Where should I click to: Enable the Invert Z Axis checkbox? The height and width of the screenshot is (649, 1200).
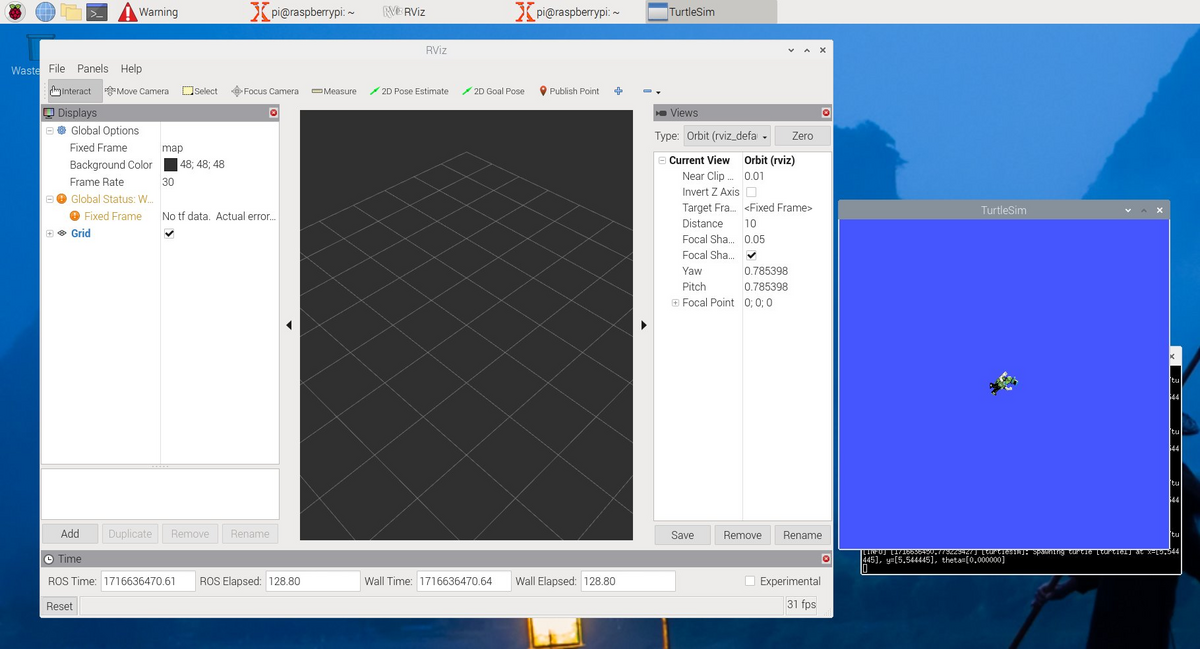click(751, 192)
